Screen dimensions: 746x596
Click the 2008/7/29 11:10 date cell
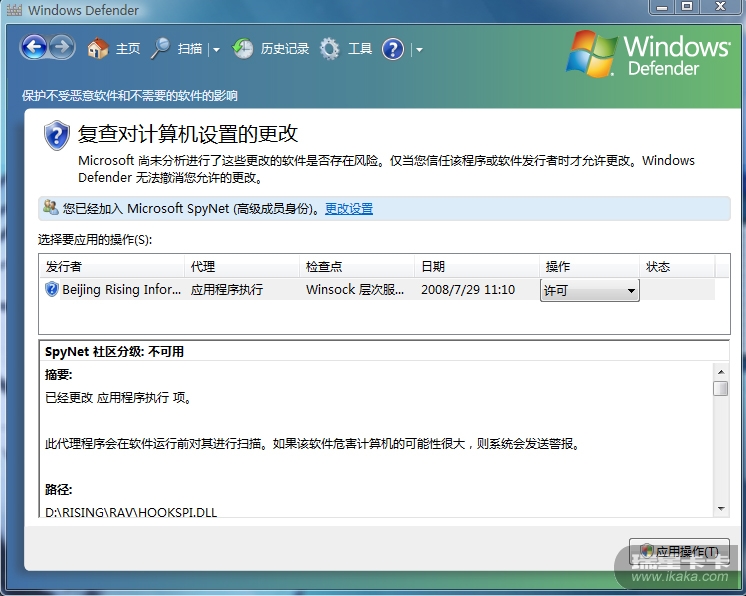[468, 289]
